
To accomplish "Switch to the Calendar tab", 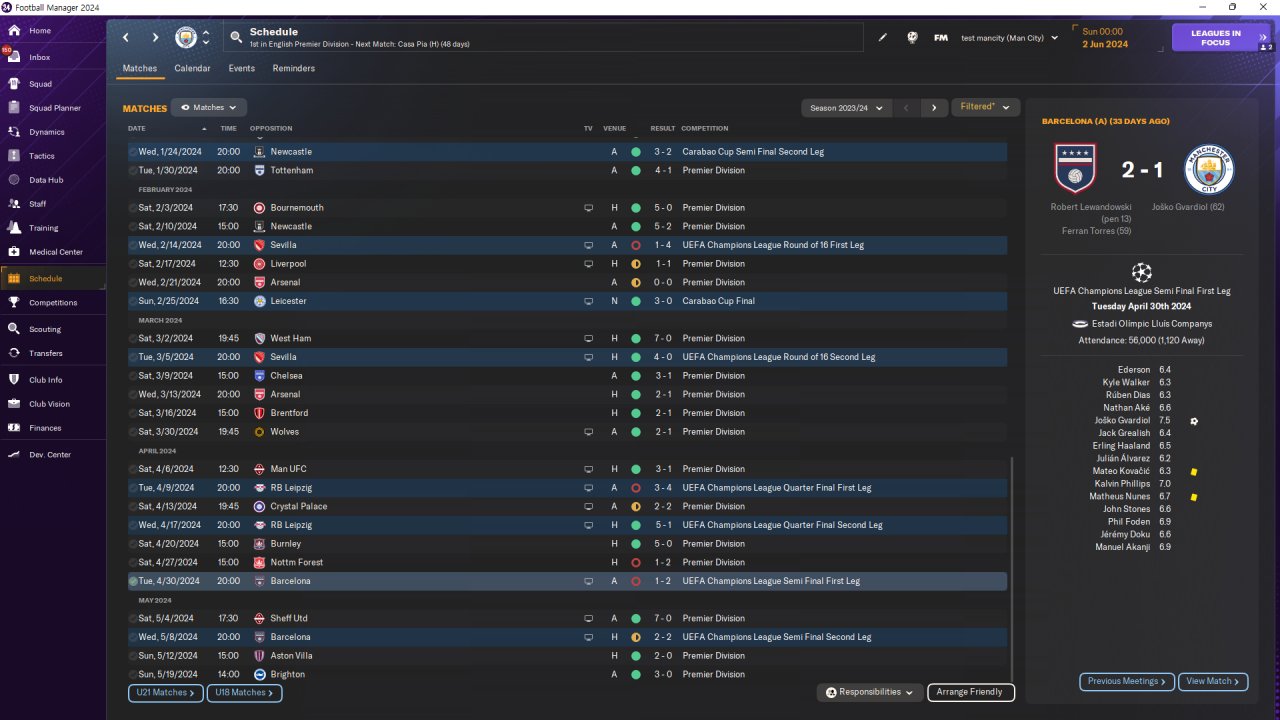I will pyautogui.click(x=192, y=69).
